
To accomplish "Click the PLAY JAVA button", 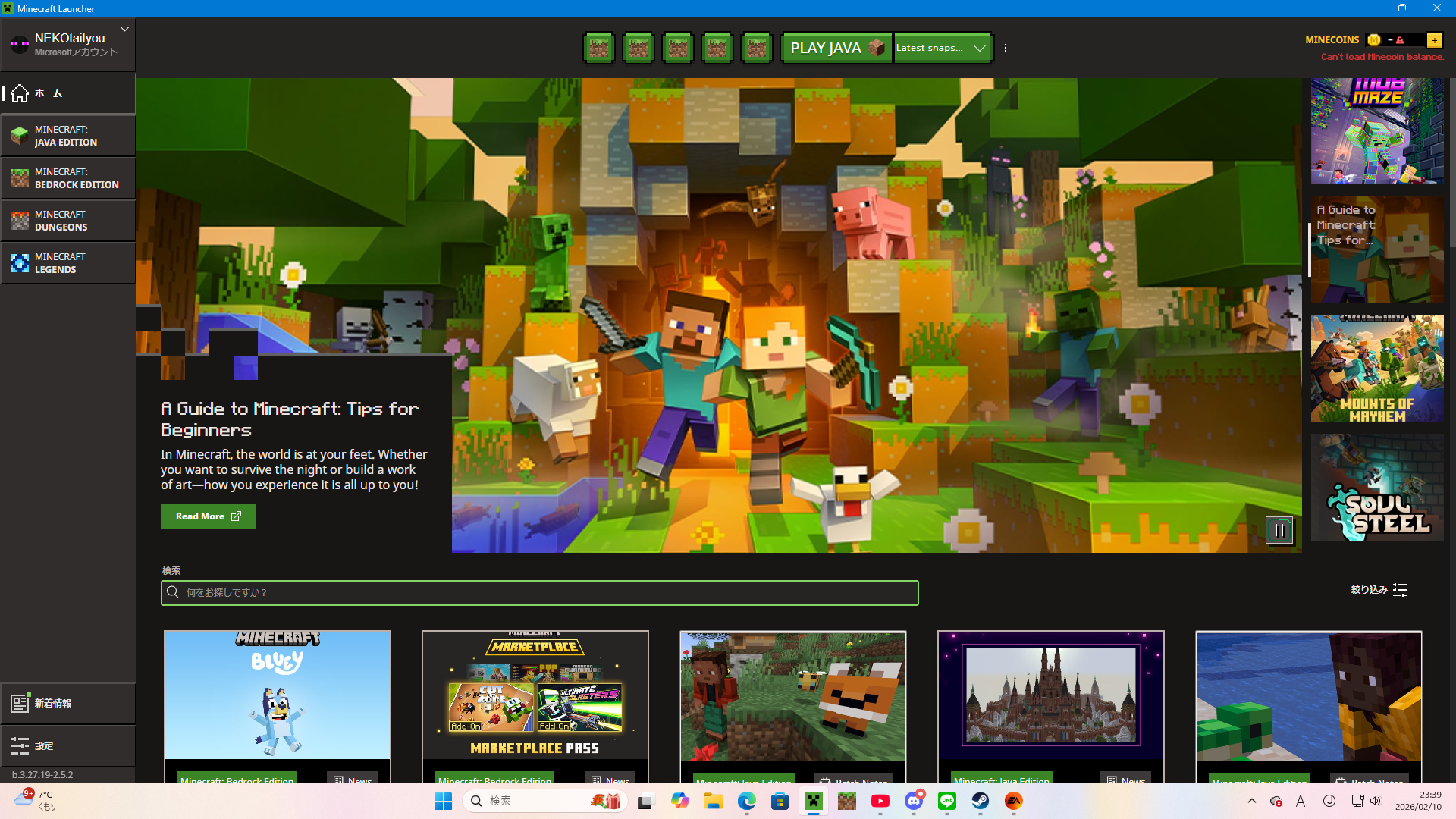I will [x=836, y=49].
